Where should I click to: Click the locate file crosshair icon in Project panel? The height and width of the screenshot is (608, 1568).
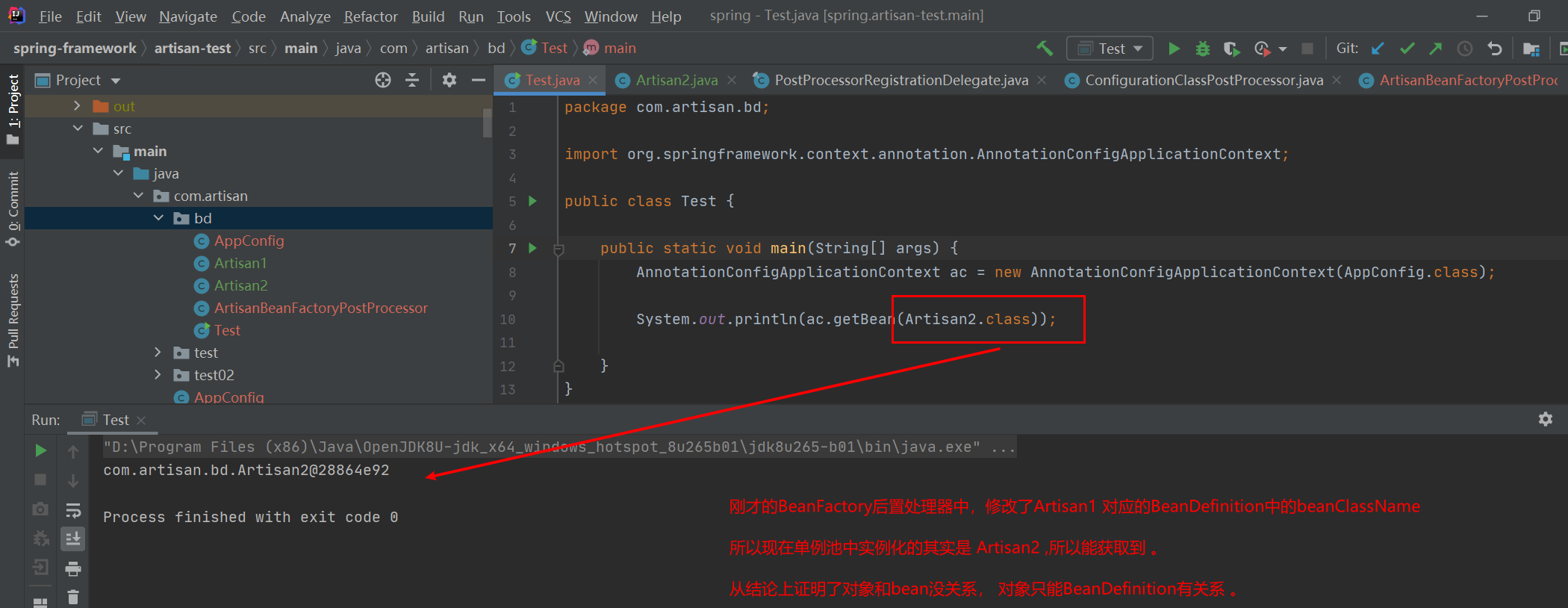click(383, 80)
